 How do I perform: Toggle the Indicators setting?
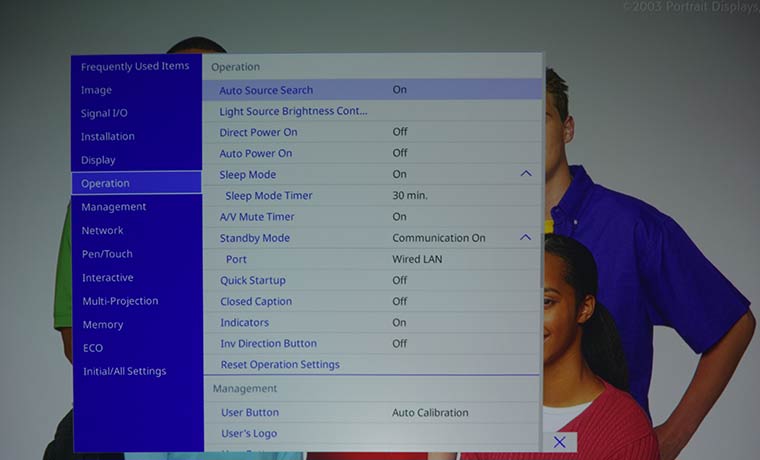coord(372,322)
